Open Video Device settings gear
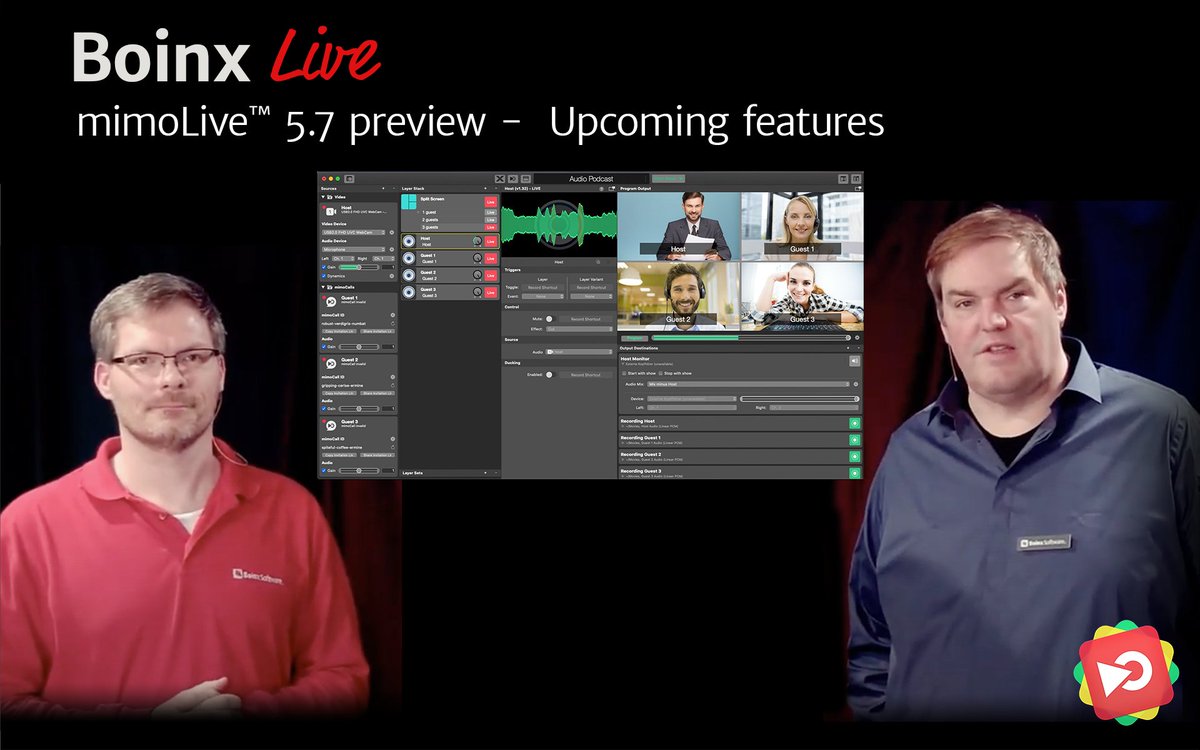The width and height of the screenshot is (1200, 750). pos(392,232)
